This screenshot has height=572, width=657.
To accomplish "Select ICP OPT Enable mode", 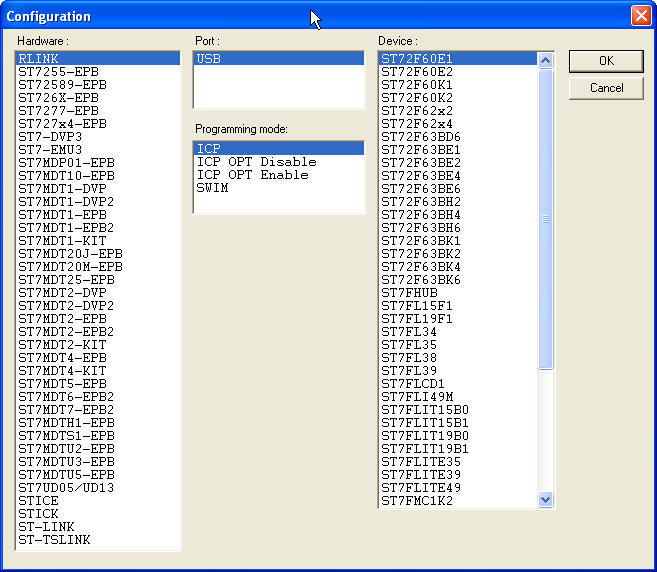I will [279, 174].
